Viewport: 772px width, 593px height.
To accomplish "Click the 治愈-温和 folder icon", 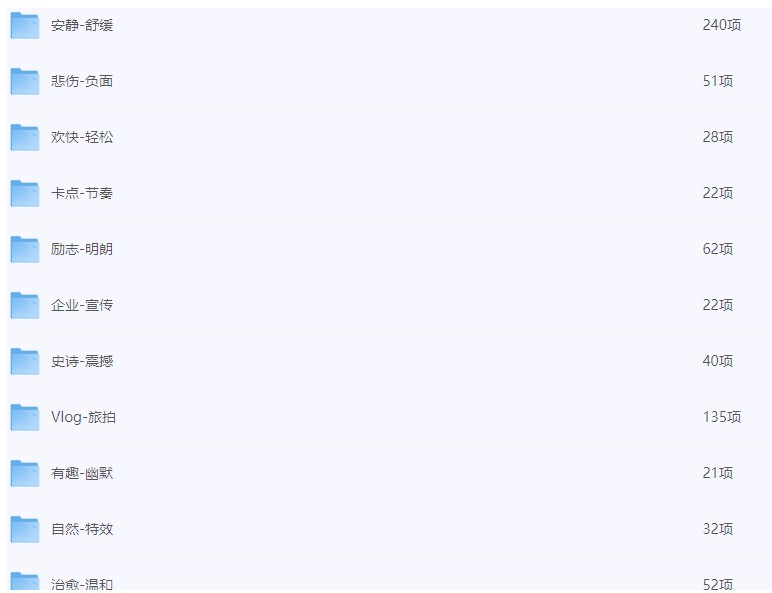I will (x=25, y=582).
